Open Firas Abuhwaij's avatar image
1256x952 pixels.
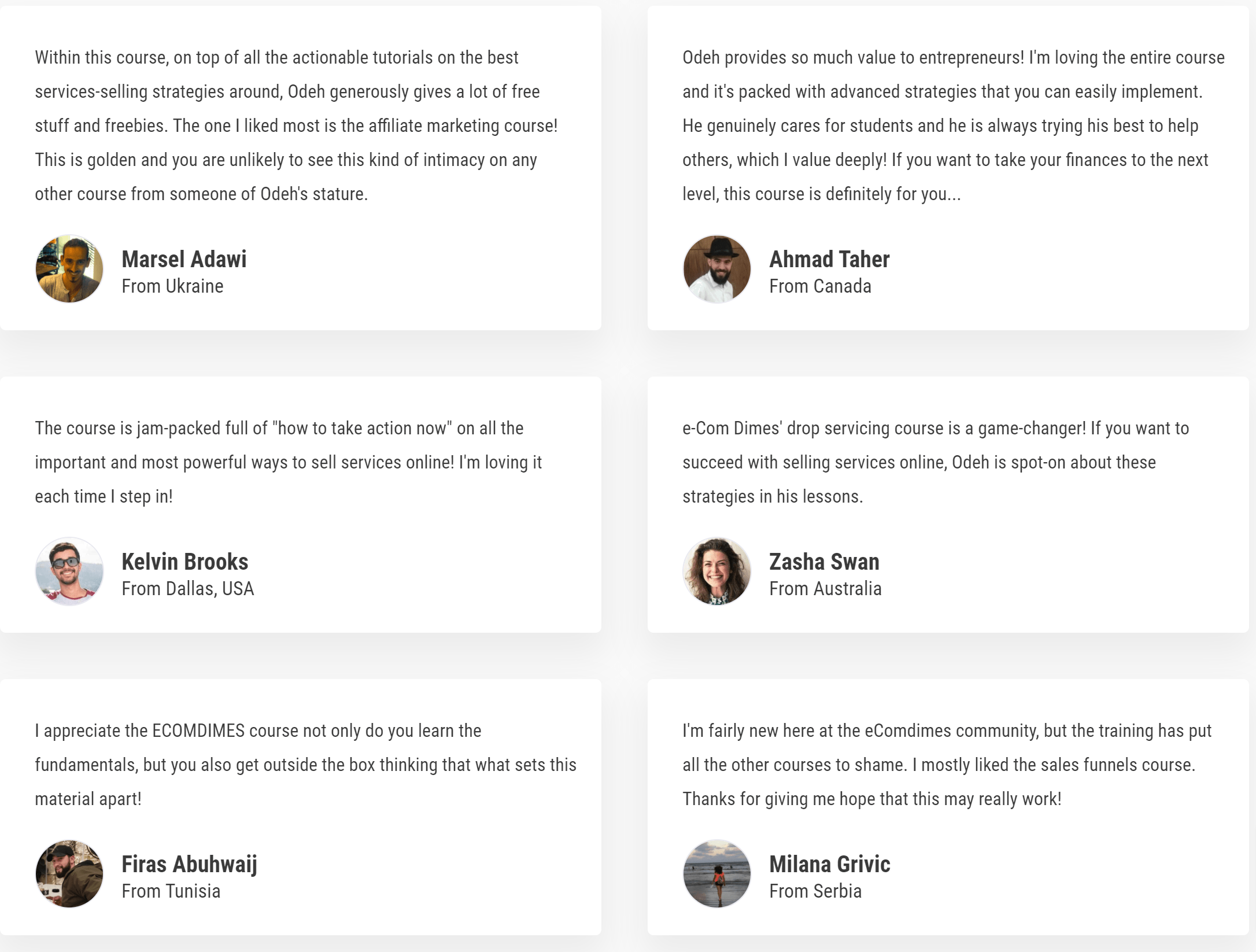click(69, 874)
